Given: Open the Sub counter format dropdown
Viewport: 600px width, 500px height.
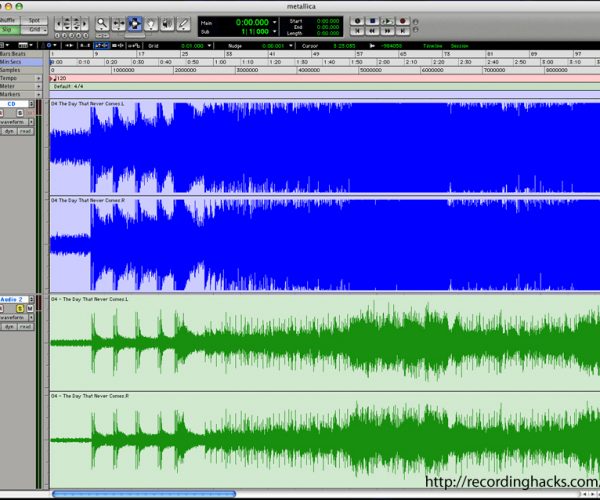Looking at the screenshot, I should click(x=274, y=31).
